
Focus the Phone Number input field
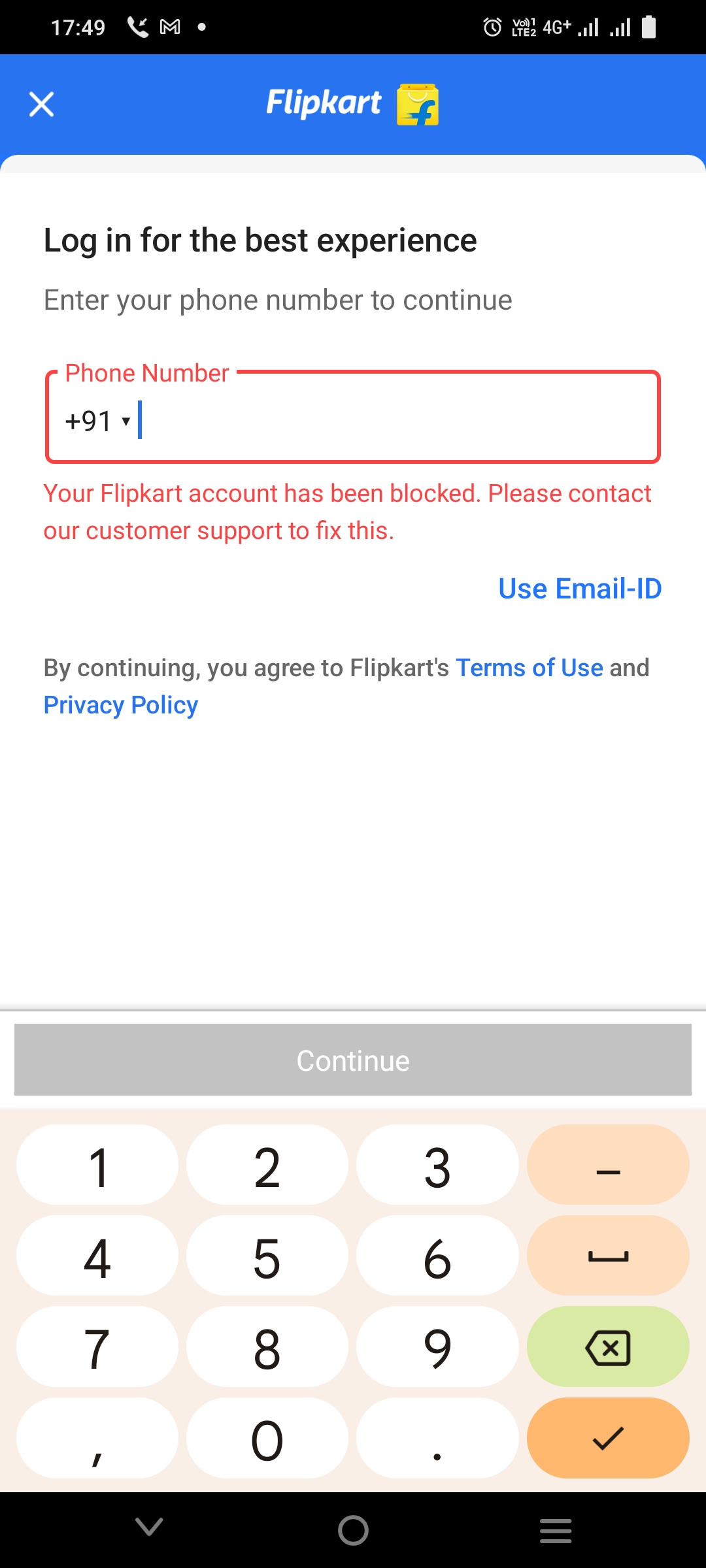click(392, 421)
